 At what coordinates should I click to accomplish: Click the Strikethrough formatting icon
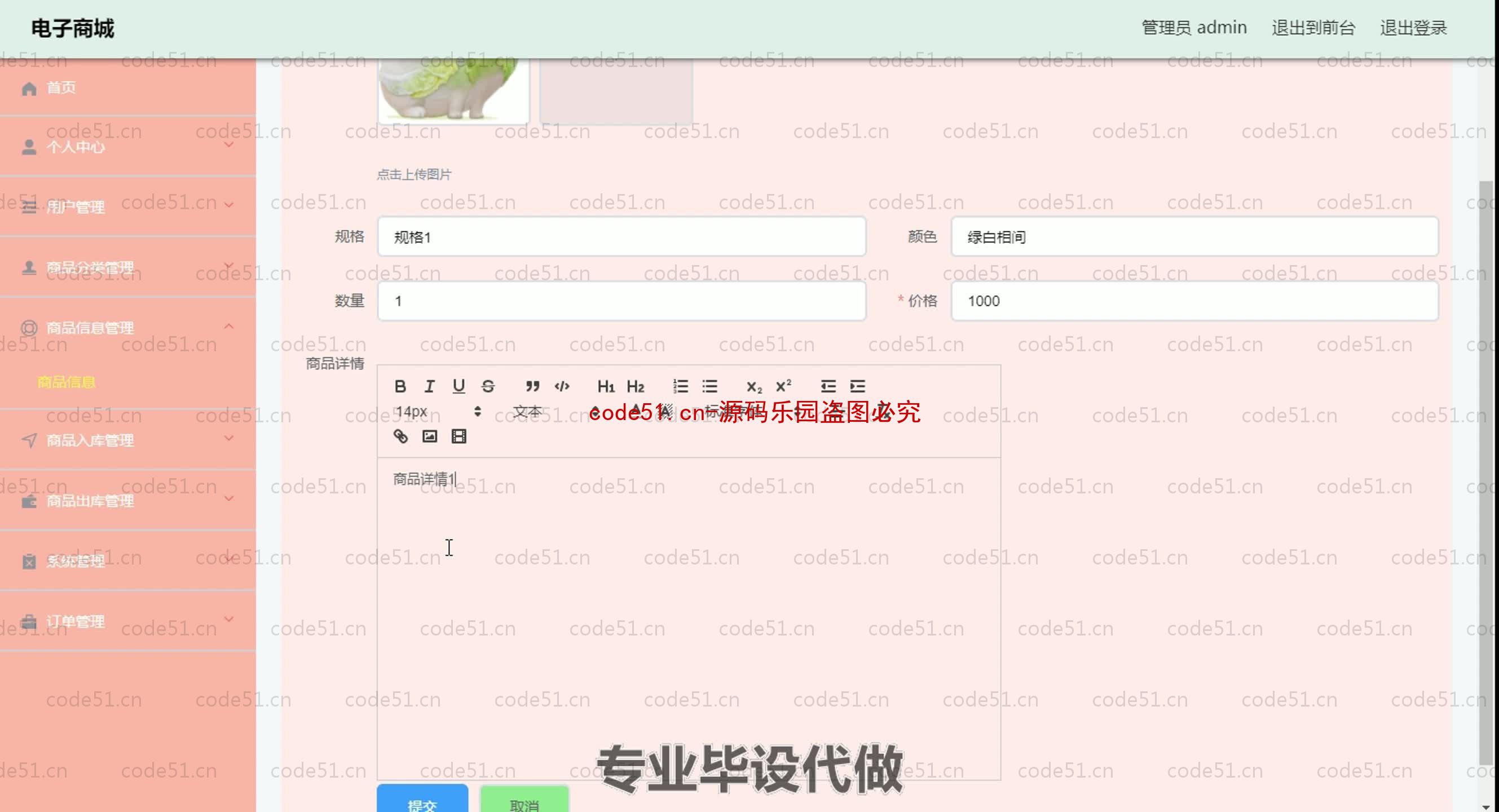pyautogui.click(x=488, y=386)
